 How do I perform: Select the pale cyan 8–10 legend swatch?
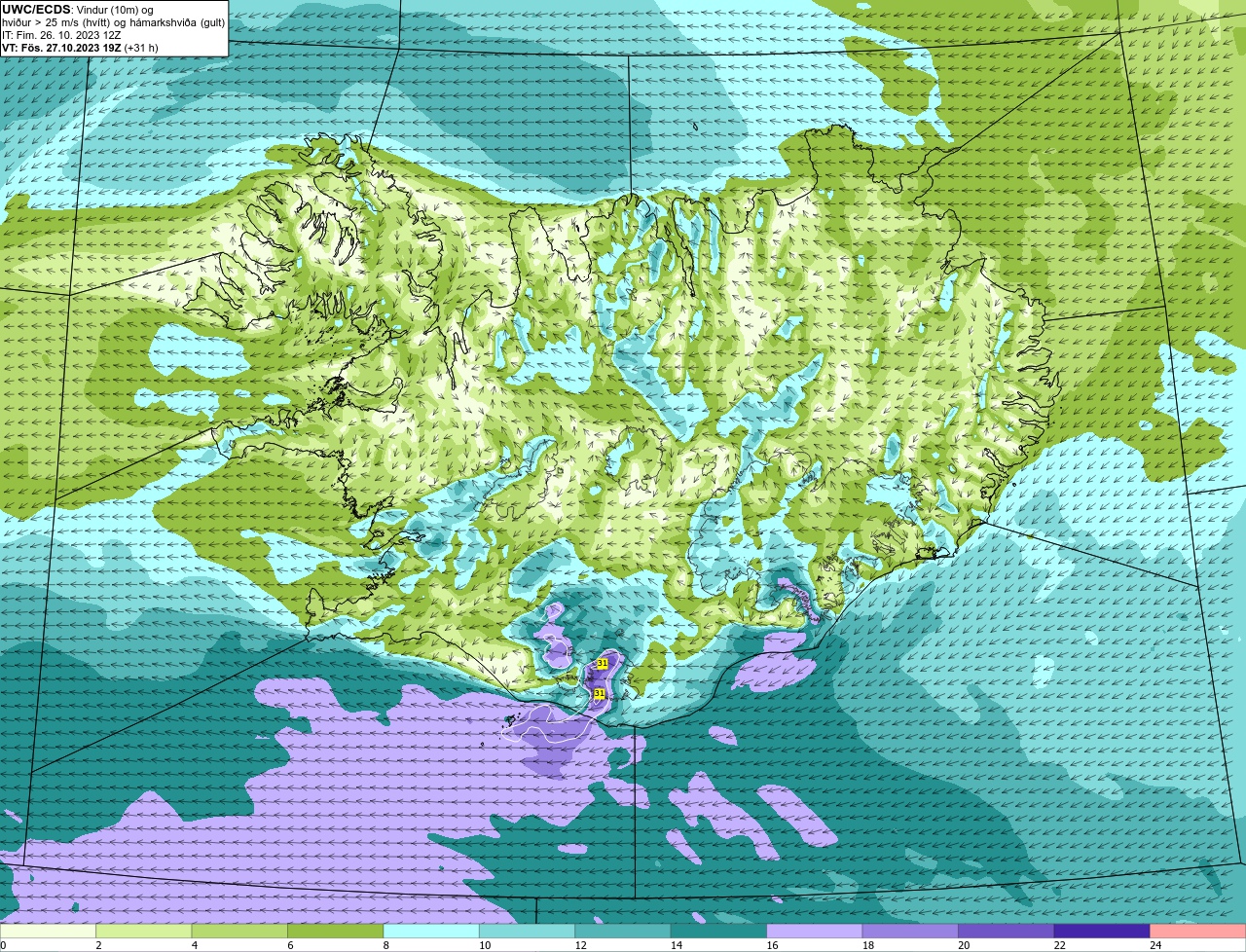coord(431,932)
